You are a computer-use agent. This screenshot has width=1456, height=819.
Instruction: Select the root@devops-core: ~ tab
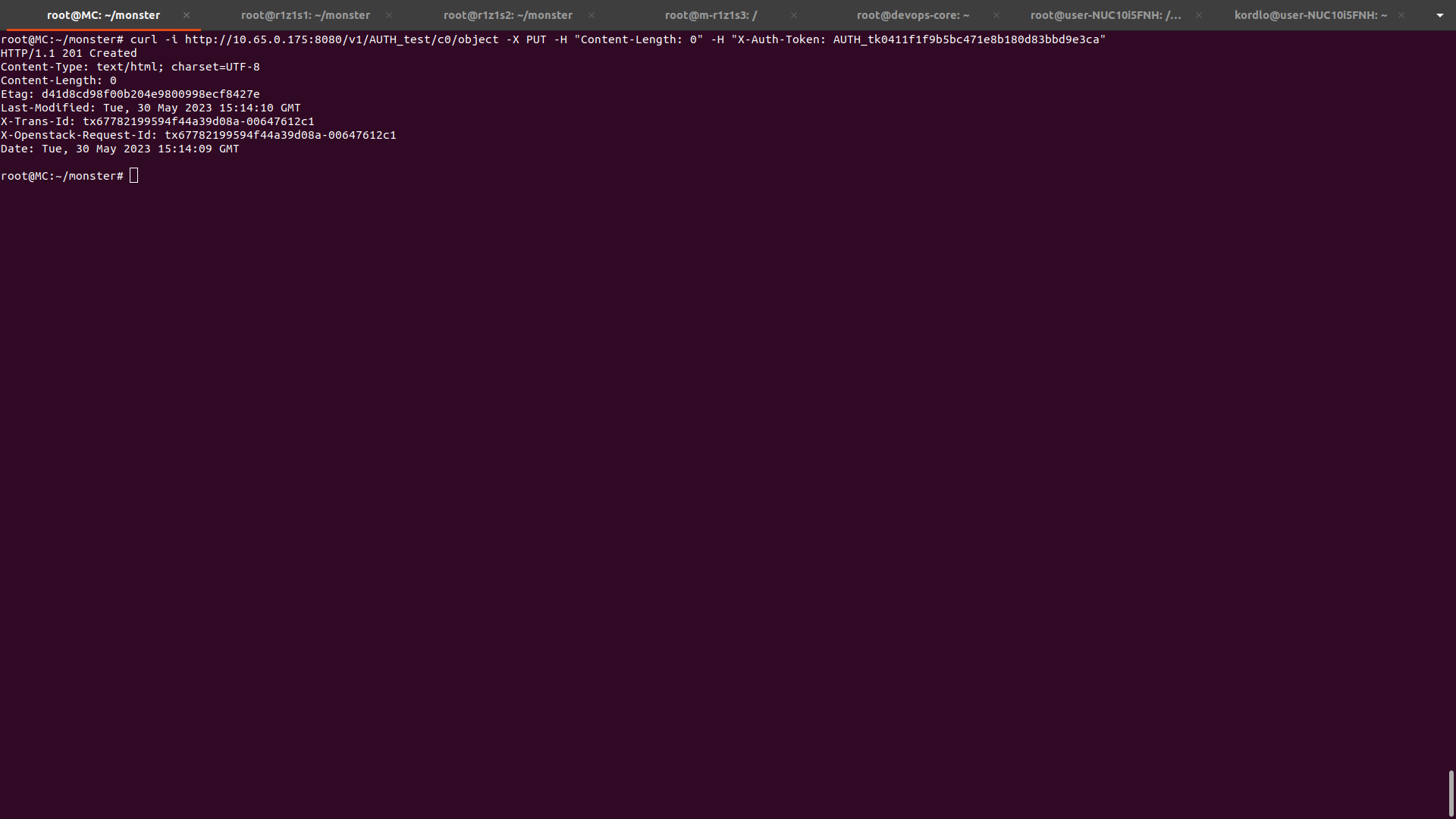click(x=912, y=15)
